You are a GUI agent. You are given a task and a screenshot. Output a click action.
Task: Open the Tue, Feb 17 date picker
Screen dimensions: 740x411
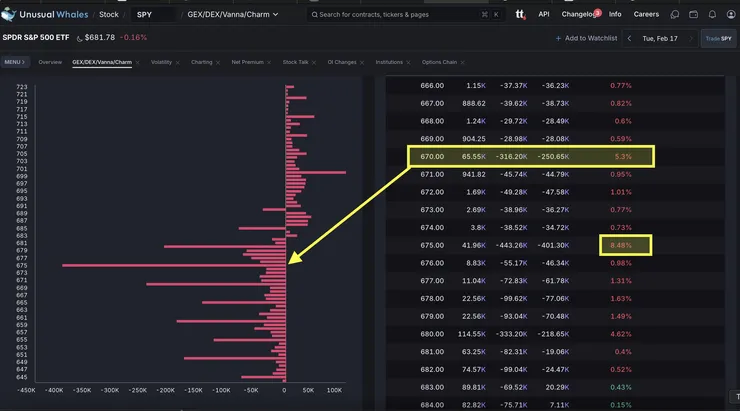point(660,39)
